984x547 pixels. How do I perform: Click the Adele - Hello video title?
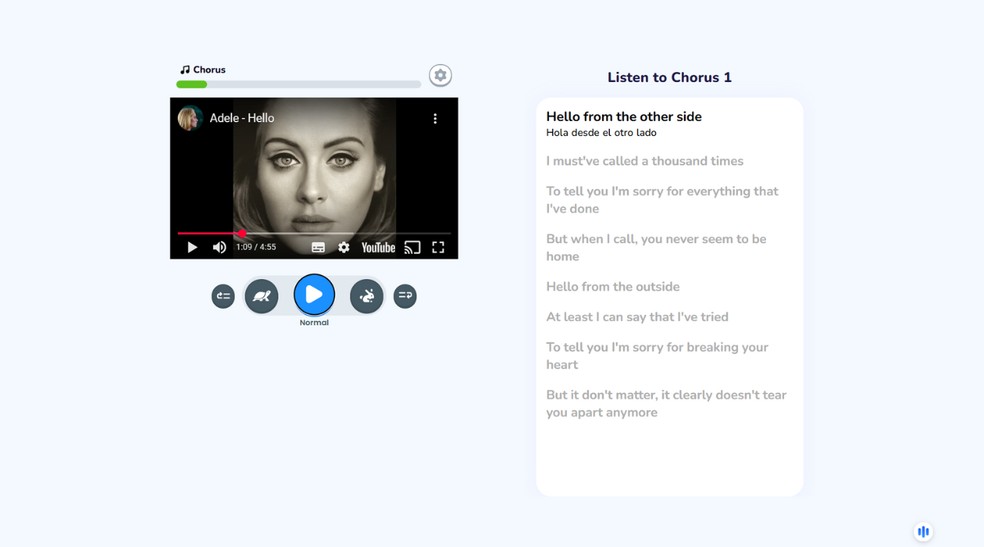pos(242,118)
